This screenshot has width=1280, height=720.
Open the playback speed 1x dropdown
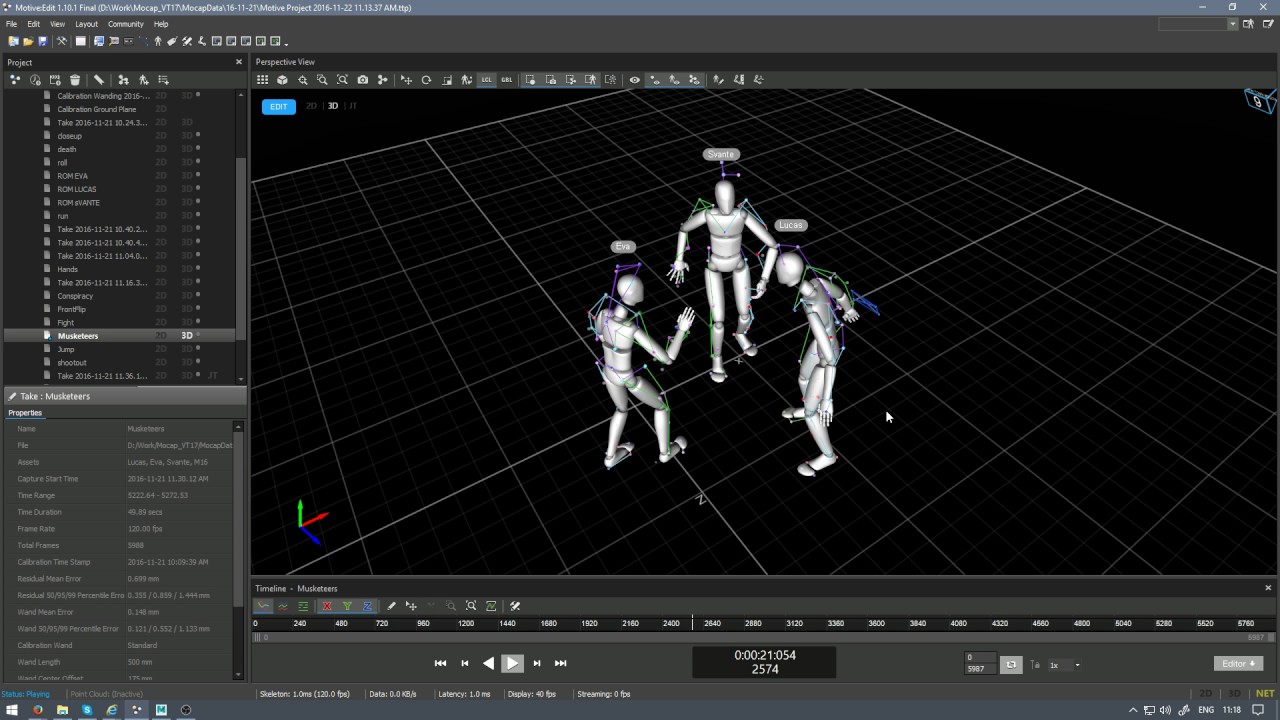[1064, 665]
